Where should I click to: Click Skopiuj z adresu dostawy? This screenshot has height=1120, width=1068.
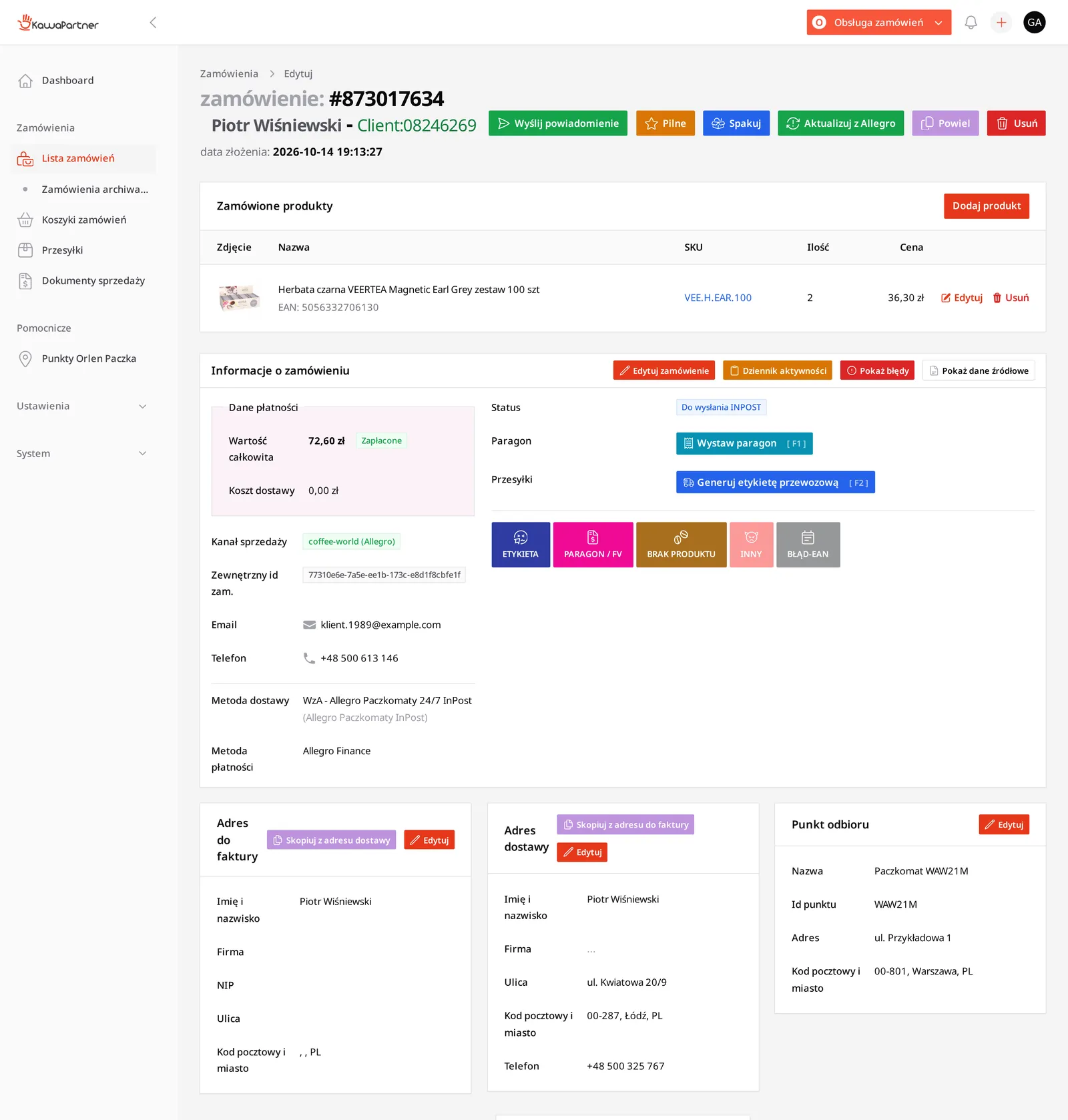[331, 840]
